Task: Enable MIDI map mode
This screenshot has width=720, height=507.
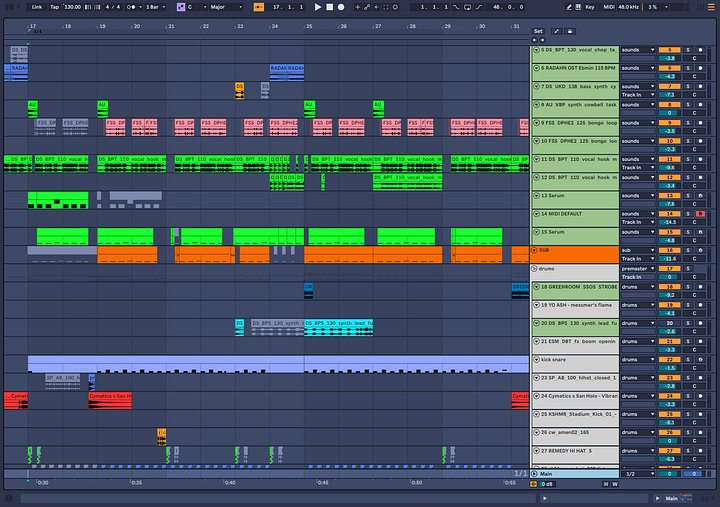Action: click(x=609, y=7)
